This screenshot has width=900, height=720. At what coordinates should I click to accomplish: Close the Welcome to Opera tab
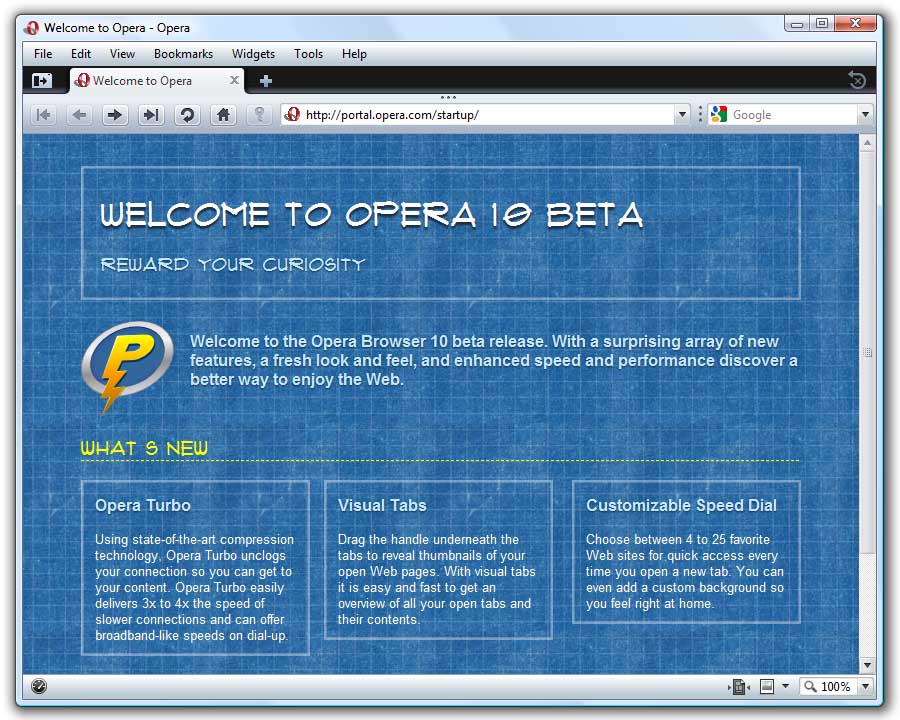click(x=234, y=80)
